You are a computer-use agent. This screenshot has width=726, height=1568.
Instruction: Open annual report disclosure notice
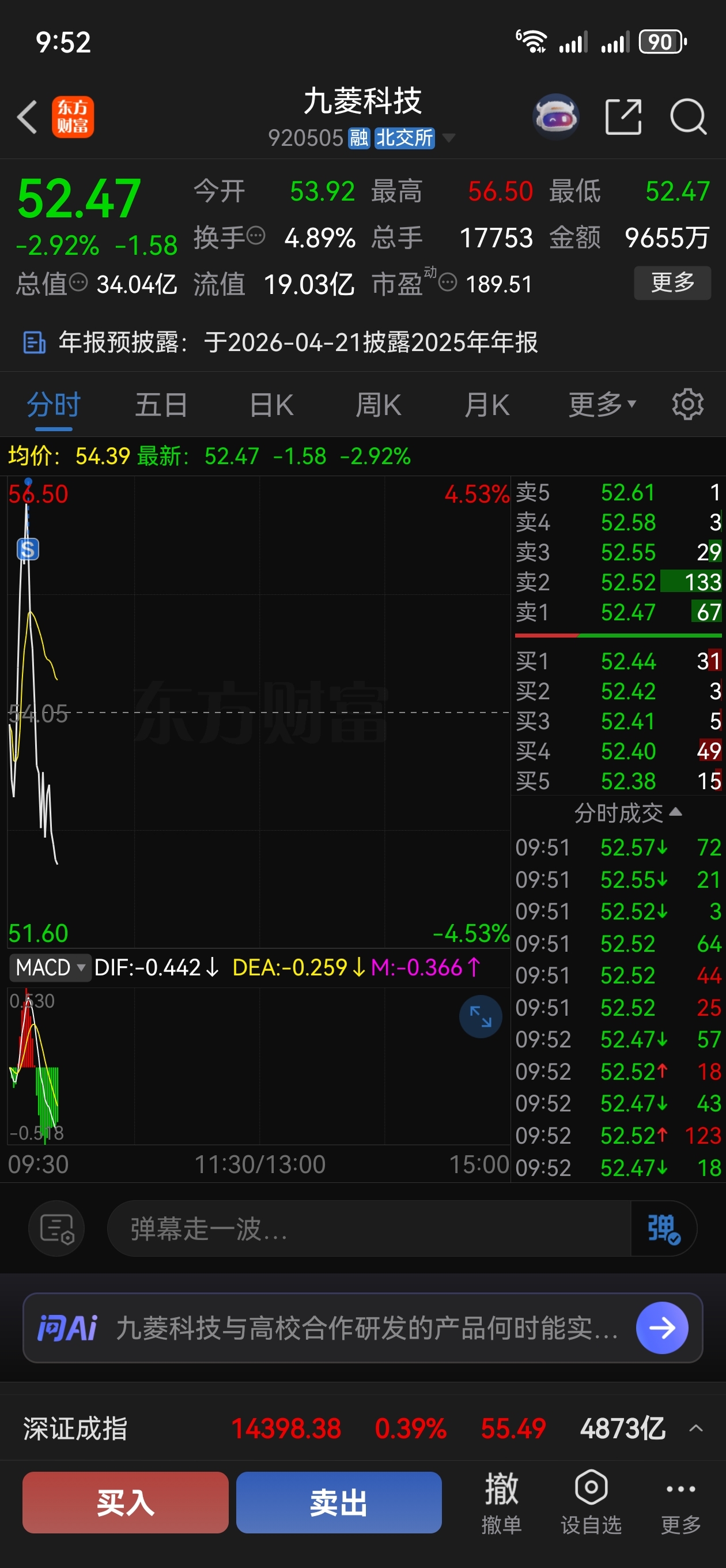coord(362,342)
